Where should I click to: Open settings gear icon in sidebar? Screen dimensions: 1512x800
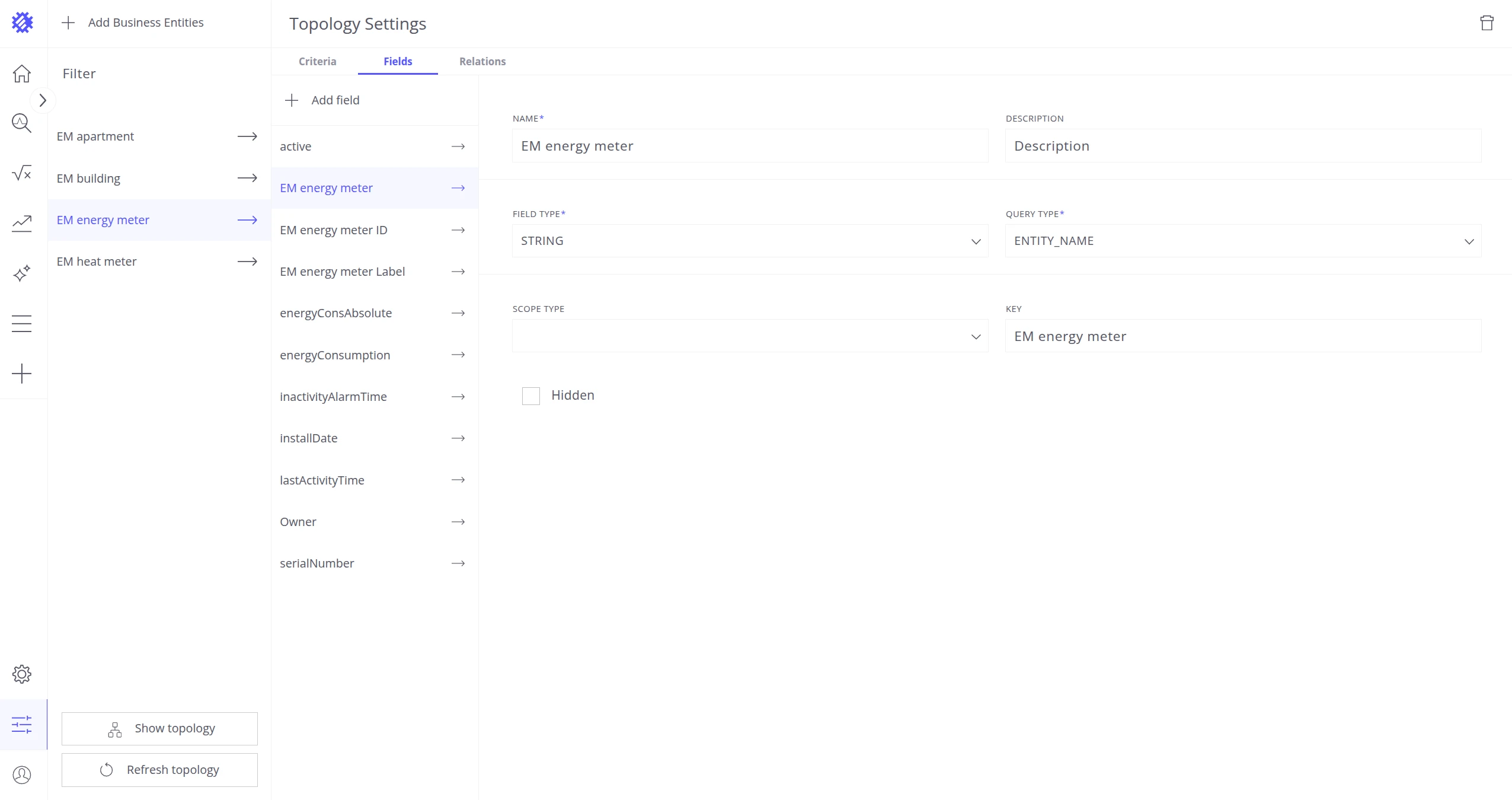tap(22, 674)
